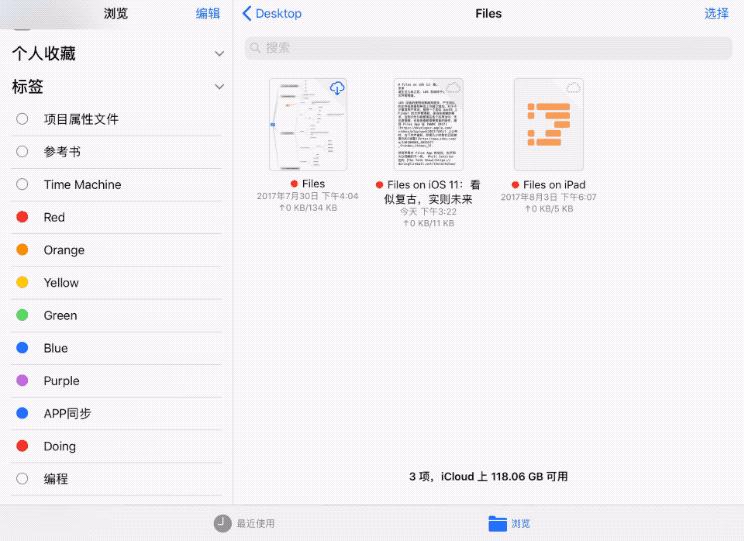This screenshot has height=541, width=744.
Task: Select the Blue tag label
Action: [x=56, y=348]
